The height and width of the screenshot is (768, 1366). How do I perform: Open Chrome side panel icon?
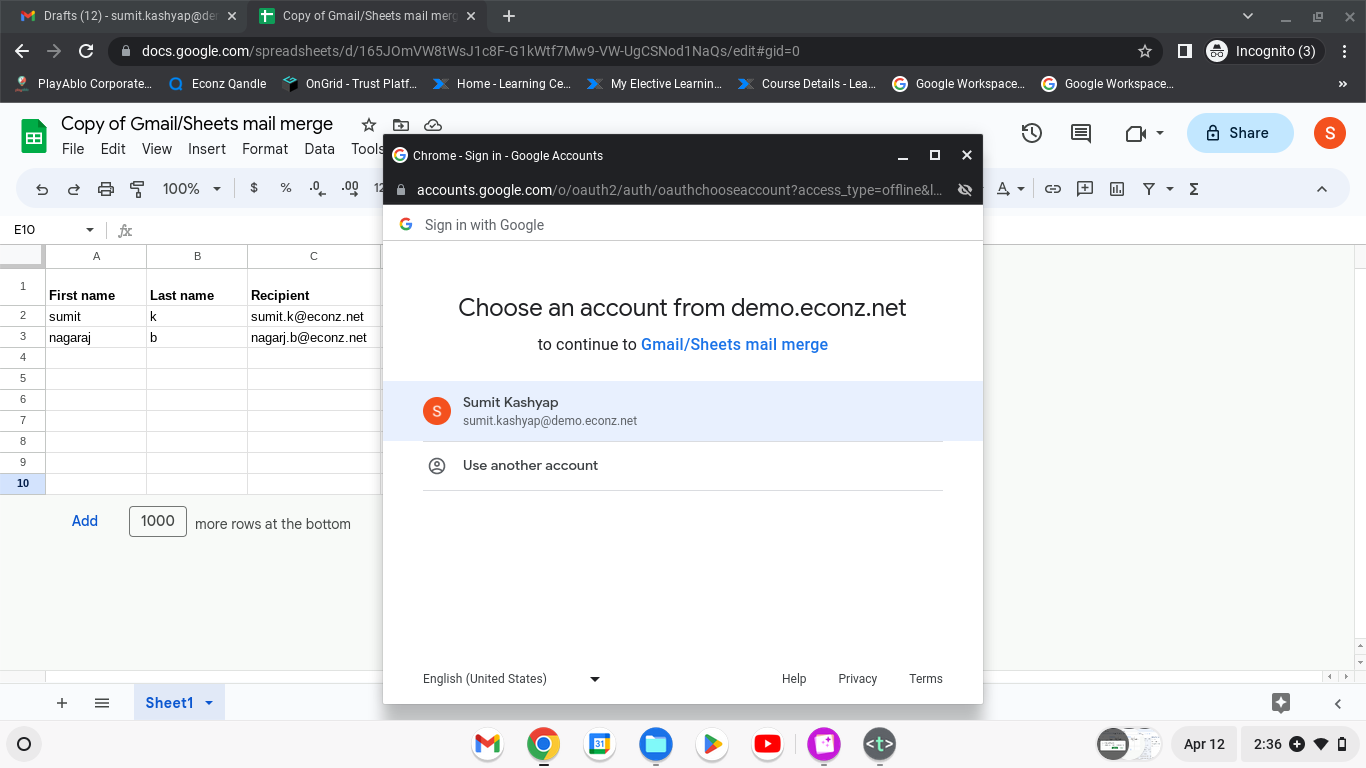(x=1184, y=51)
